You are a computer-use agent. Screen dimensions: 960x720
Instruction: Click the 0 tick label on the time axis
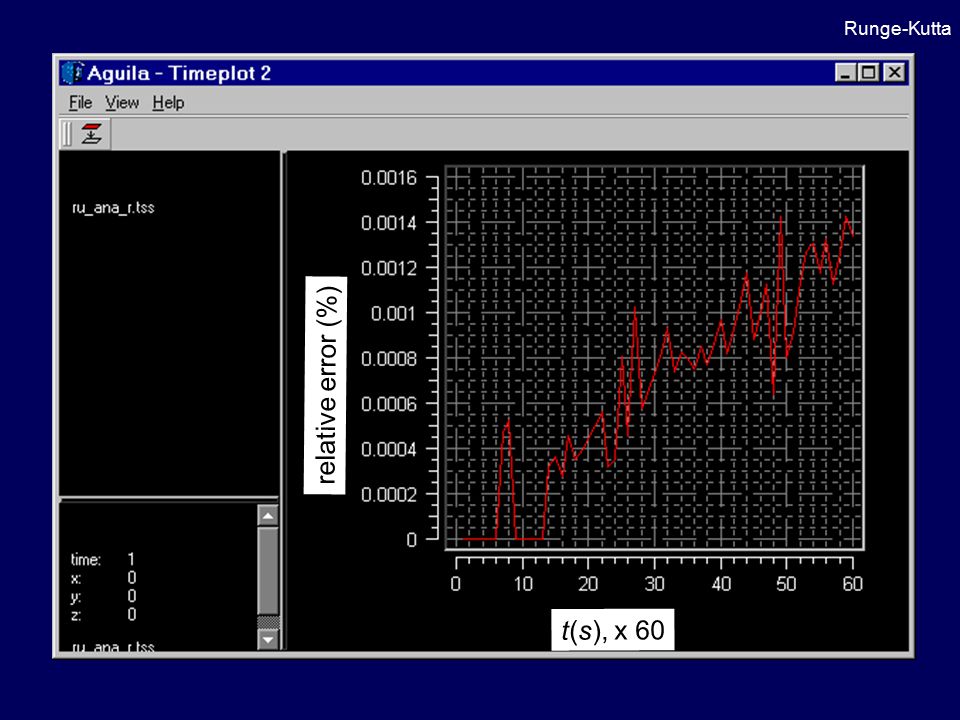coord(456,583)
